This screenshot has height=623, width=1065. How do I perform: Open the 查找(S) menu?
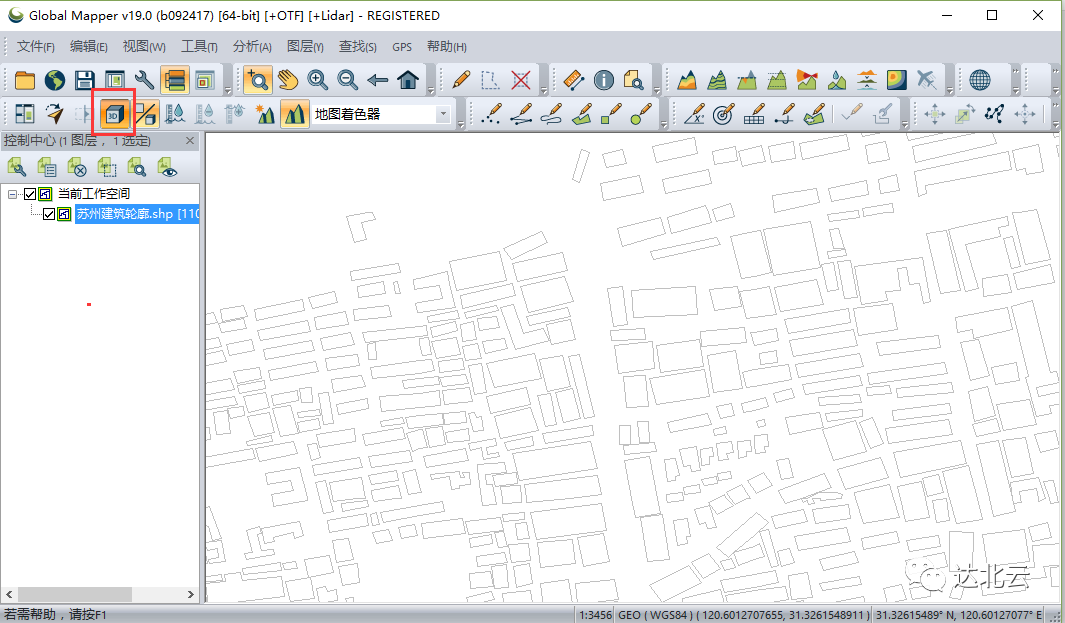click(358, 46)
